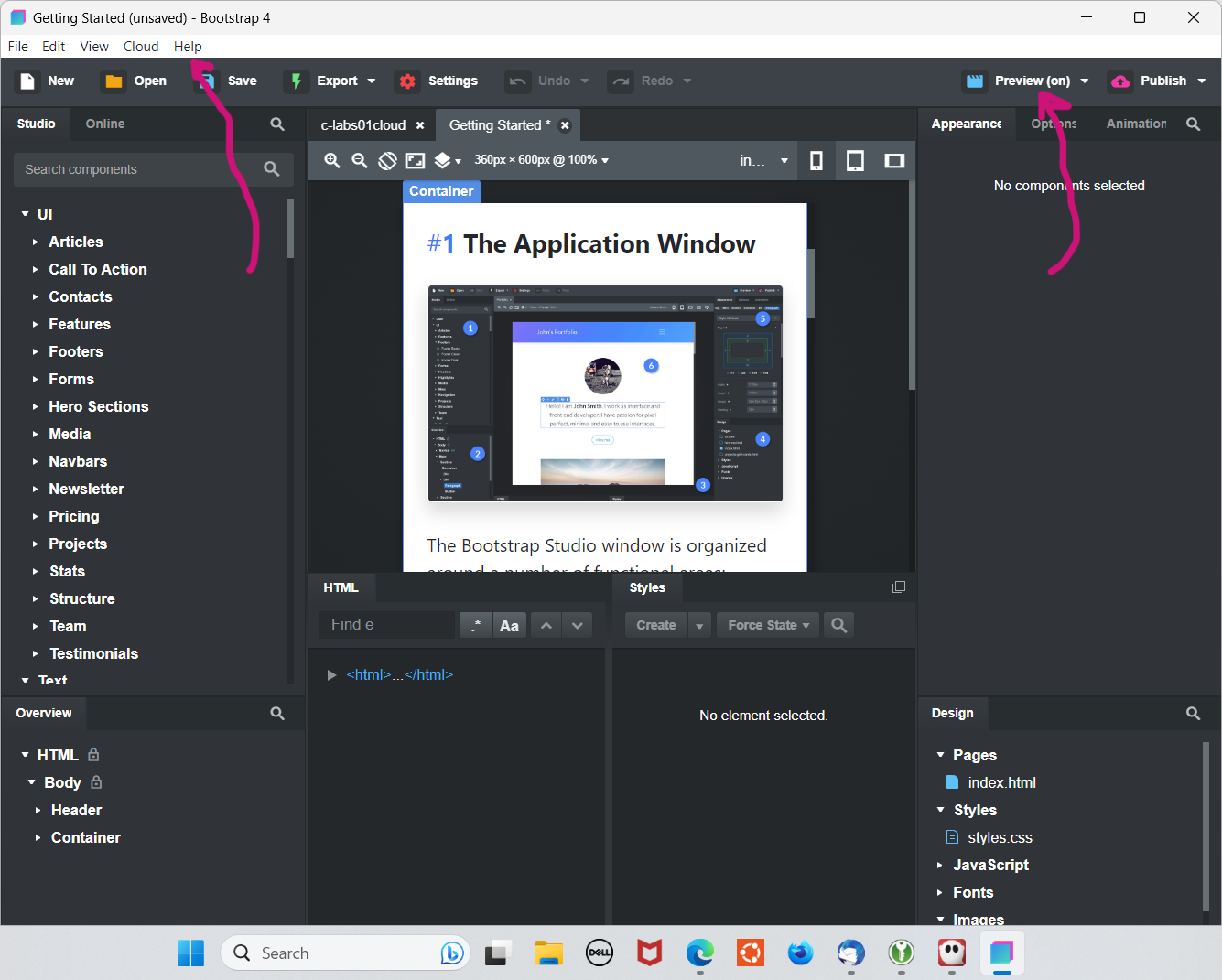Open the Export dropdown arrow

372,81
